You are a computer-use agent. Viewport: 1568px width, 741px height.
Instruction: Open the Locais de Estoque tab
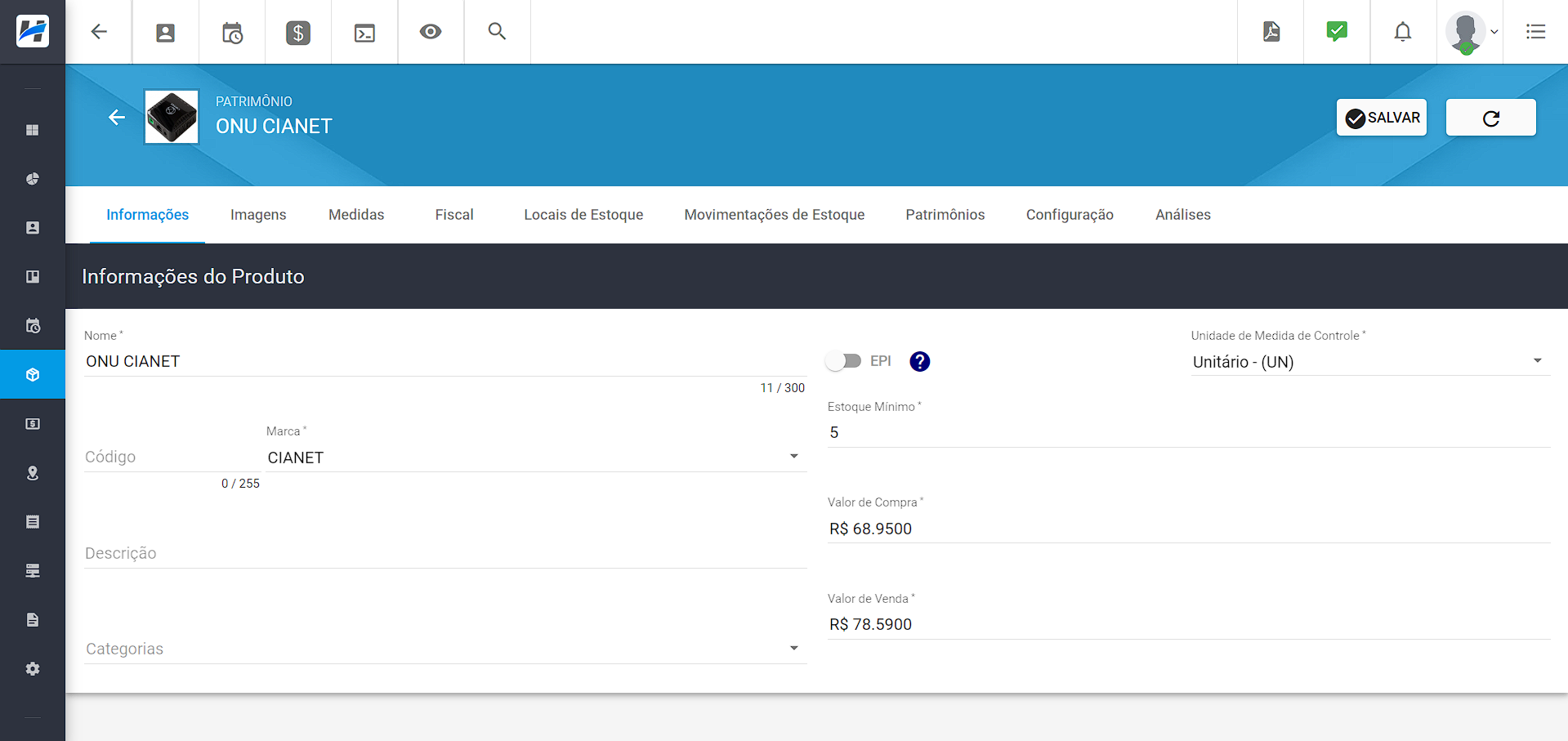coord(583,215)
